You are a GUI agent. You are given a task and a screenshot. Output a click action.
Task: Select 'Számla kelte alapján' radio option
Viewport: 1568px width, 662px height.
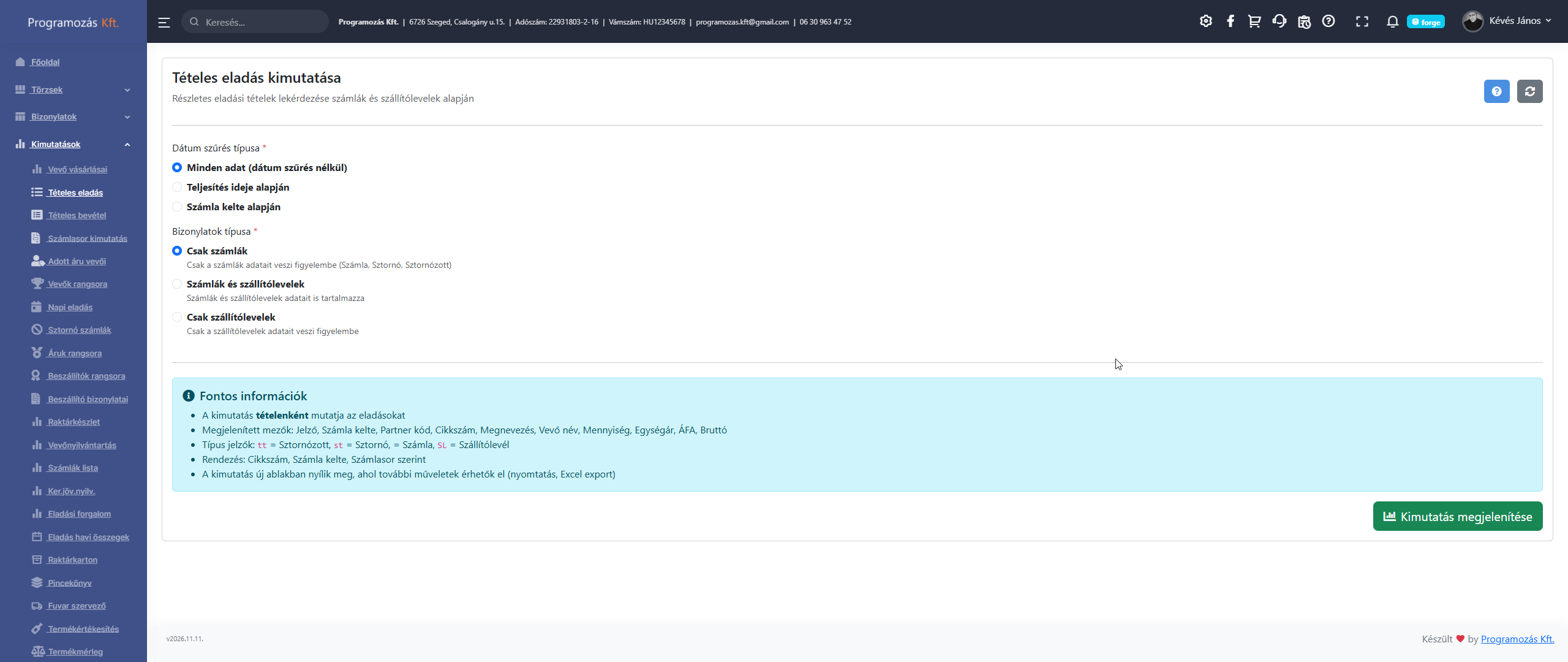(177, 207)
